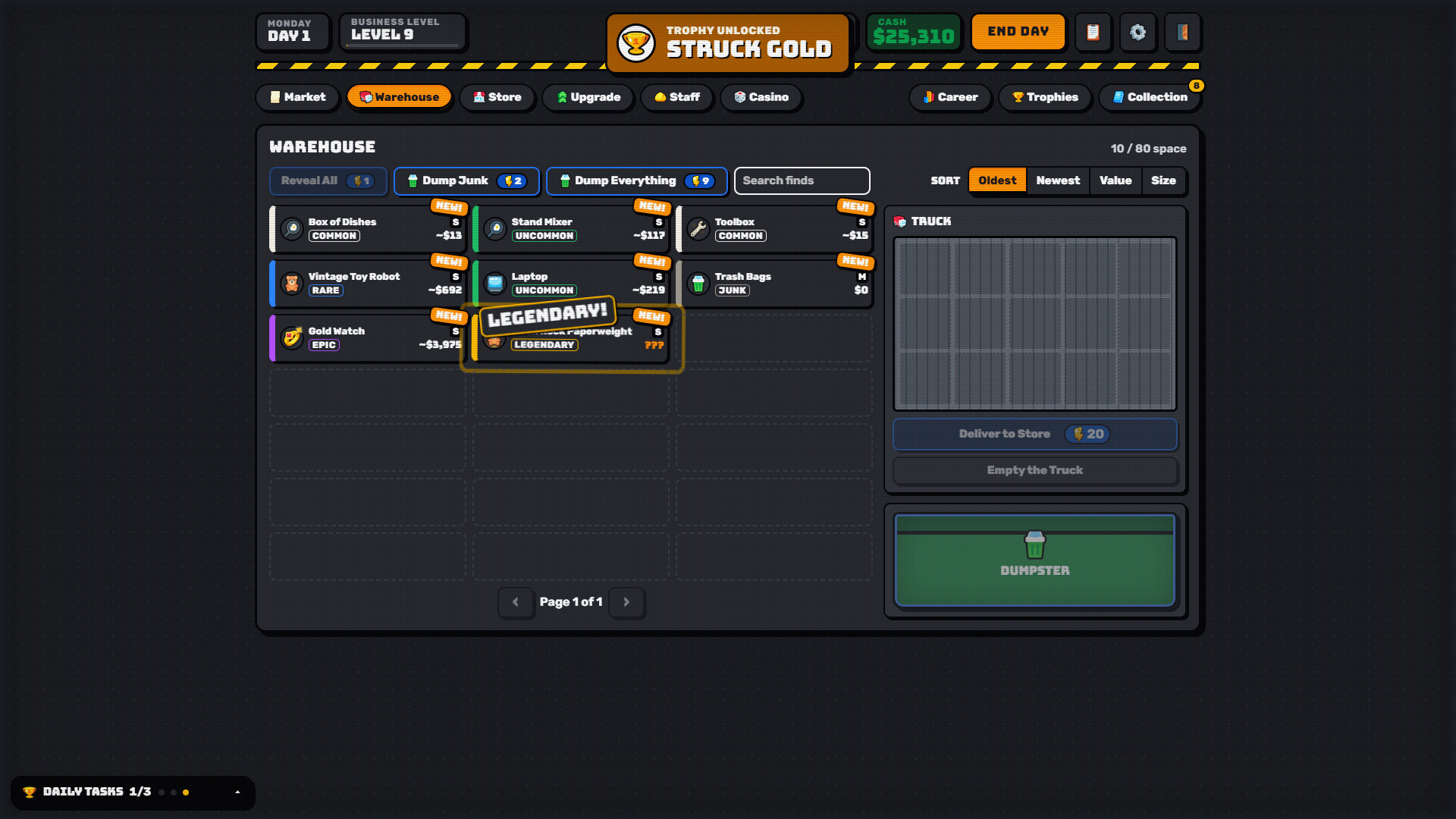
Task: View the Trophies tab
Action: (1045, 97)
